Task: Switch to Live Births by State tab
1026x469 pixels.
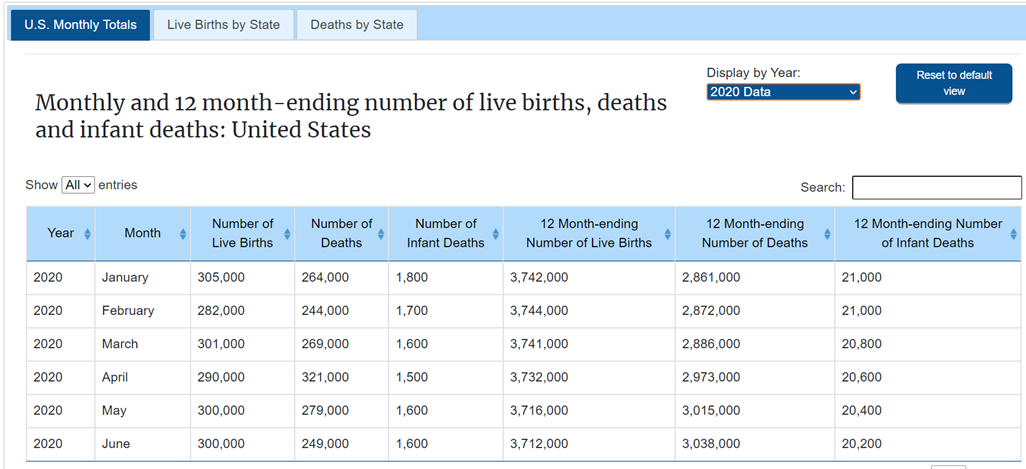Action: point(223,25)
